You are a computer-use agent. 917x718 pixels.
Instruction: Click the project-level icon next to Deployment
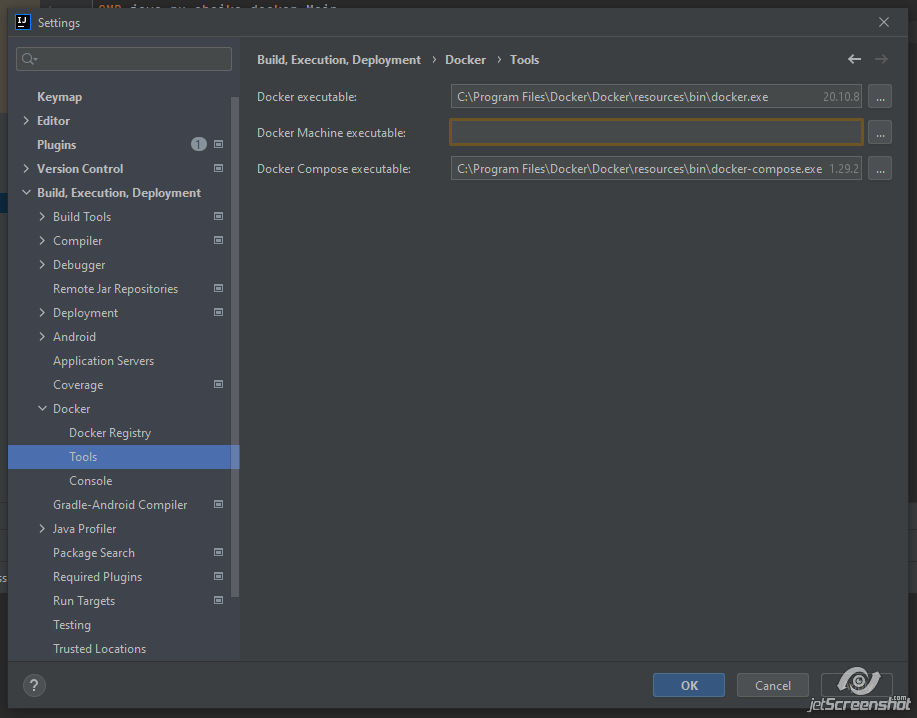click(x=218, y=312)
